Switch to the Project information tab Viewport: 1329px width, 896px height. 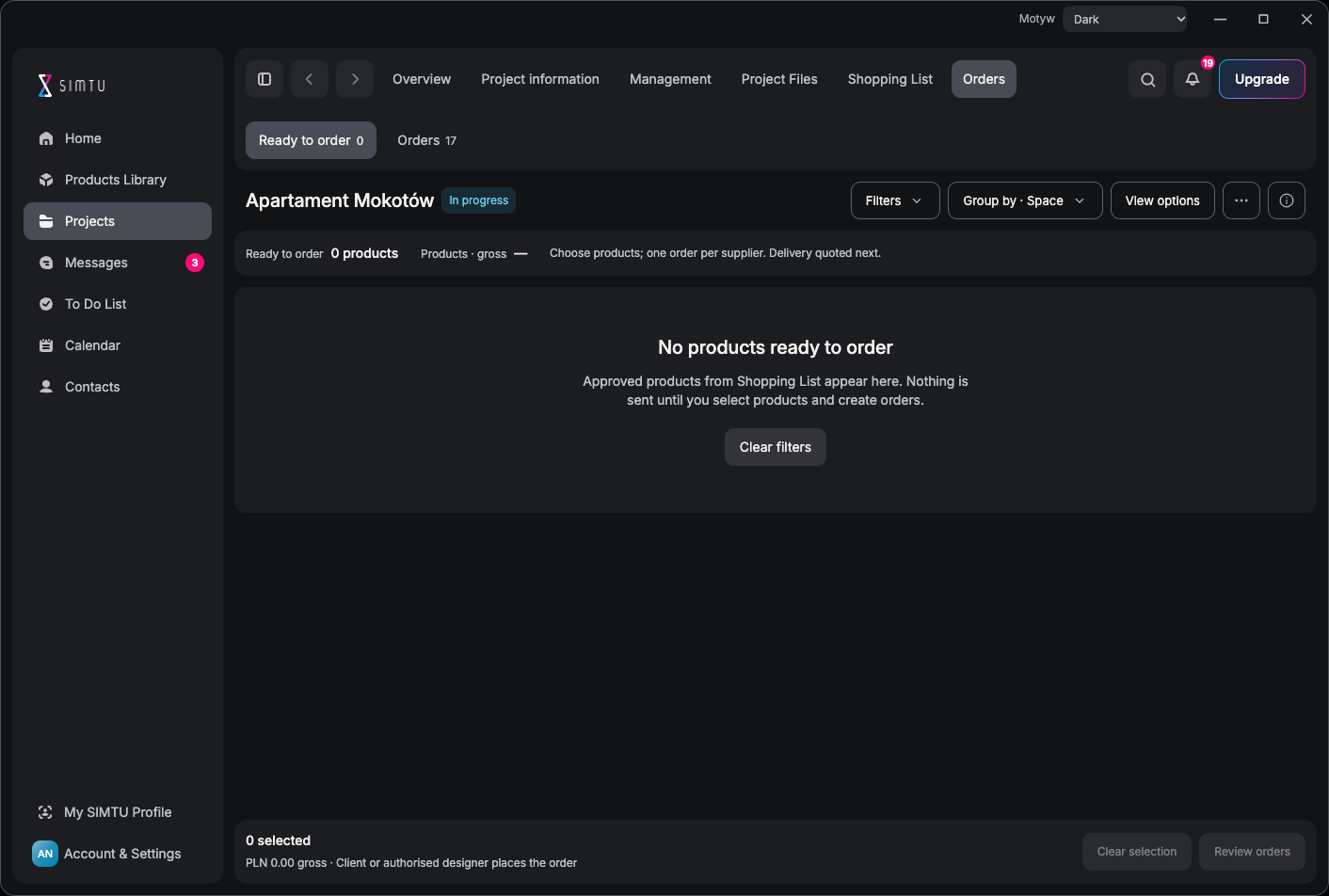pos(540,79)
